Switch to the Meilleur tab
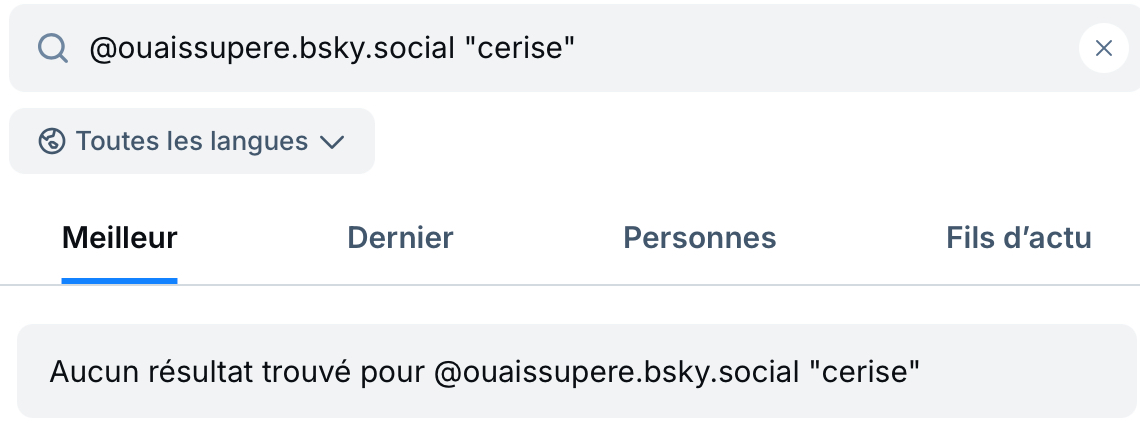 120,238
